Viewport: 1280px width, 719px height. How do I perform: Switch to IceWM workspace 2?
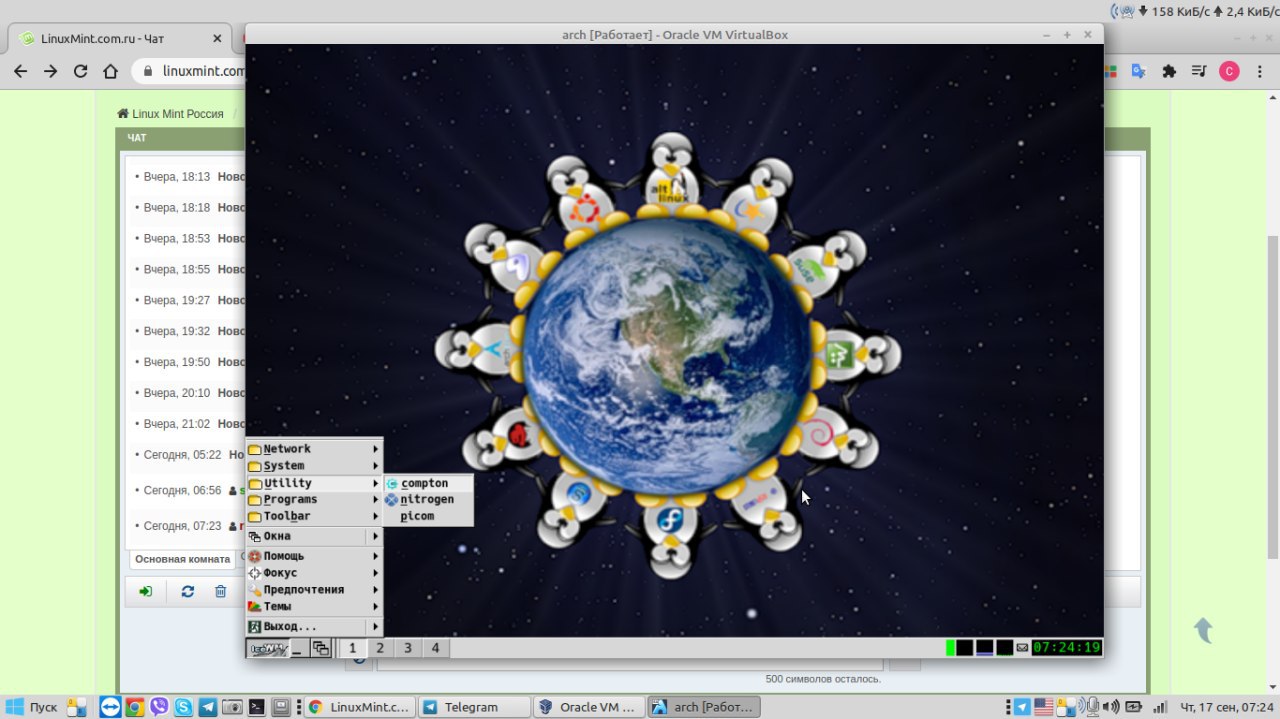pyautogui.click(x=380, y=648)
